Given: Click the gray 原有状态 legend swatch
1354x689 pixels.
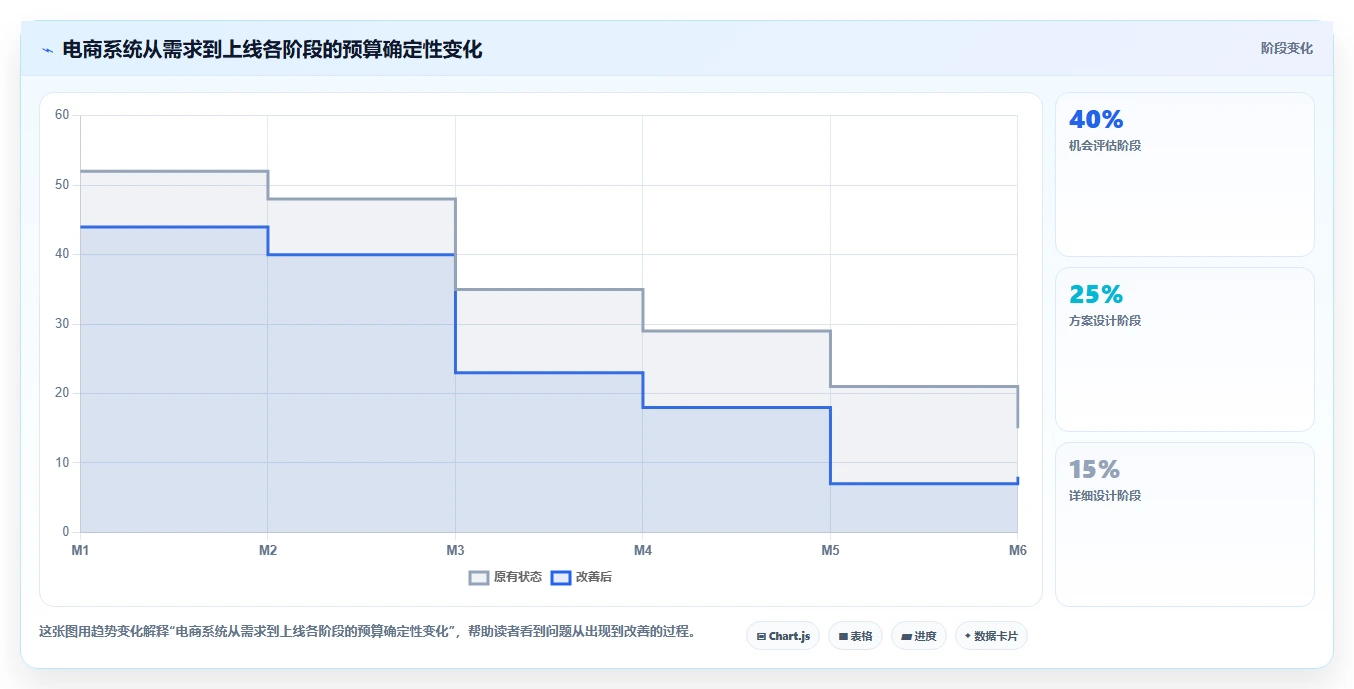Looking at the screenshot, I should 479,578.
